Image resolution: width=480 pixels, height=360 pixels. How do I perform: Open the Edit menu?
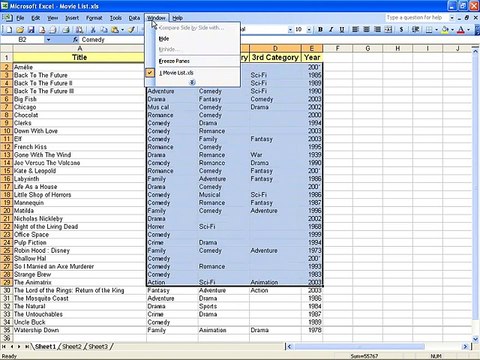(x=36, y=18)
